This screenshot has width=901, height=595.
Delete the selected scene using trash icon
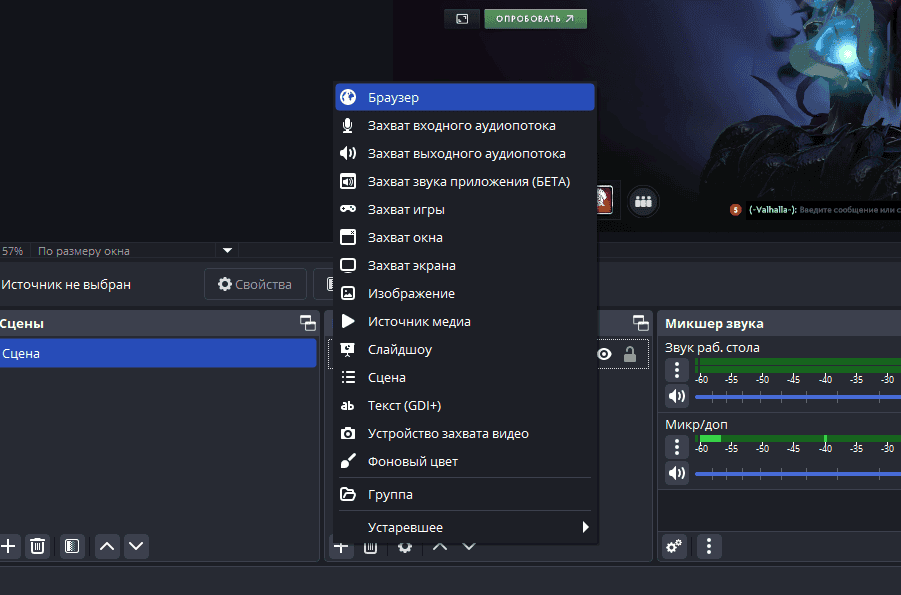37,546
